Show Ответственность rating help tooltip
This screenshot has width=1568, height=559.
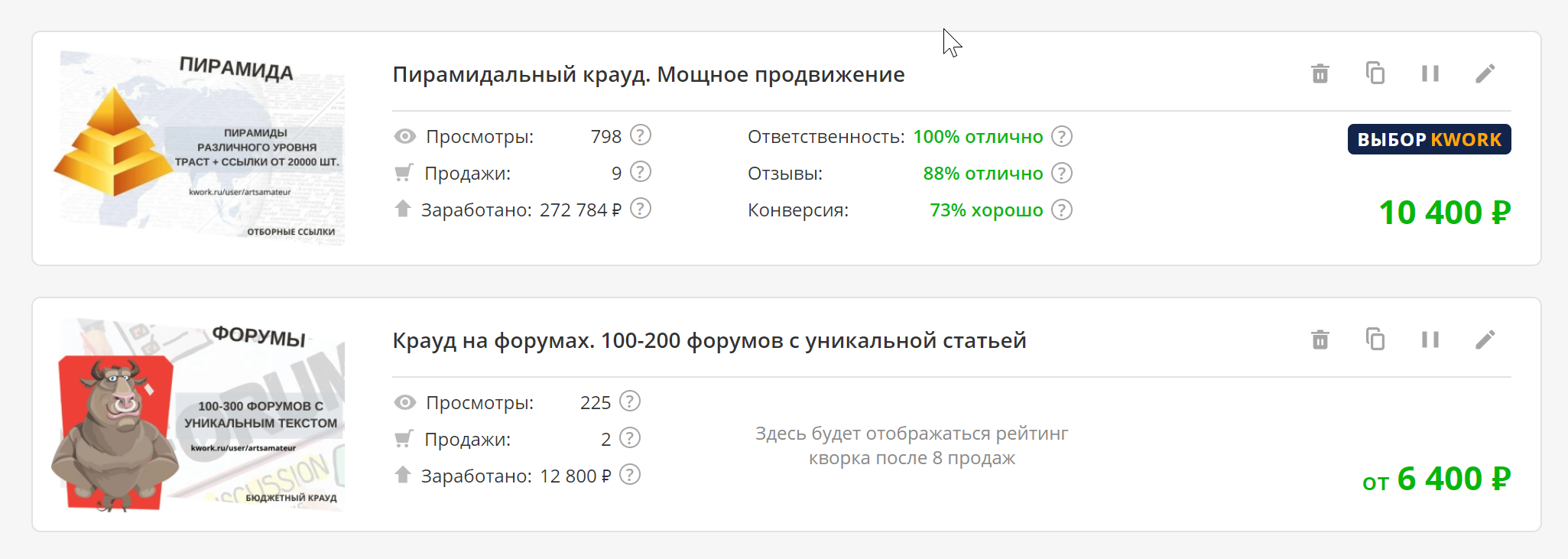[x=1061, y=137]
